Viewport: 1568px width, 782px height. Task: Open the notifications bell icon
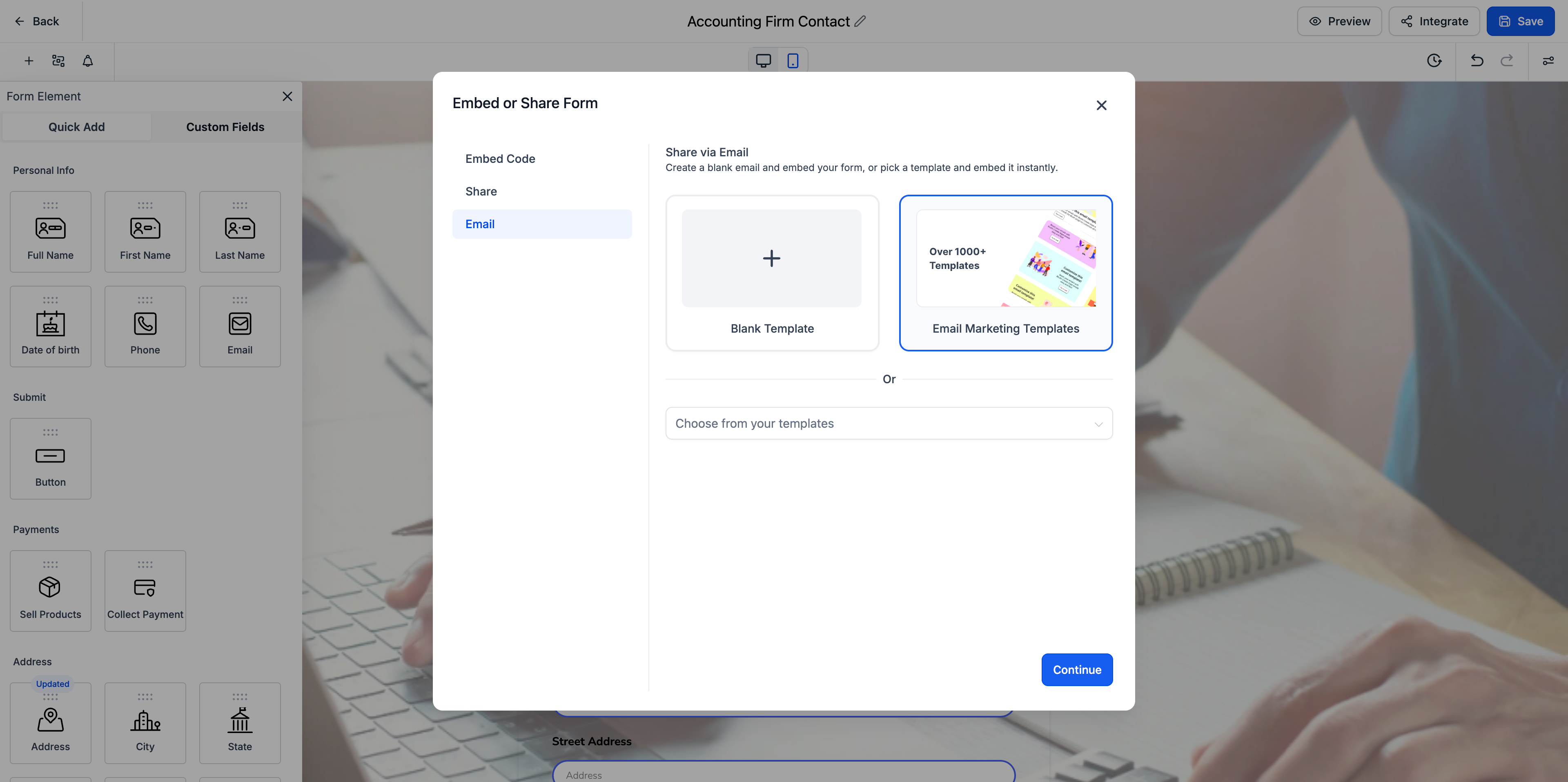(88, 61)
